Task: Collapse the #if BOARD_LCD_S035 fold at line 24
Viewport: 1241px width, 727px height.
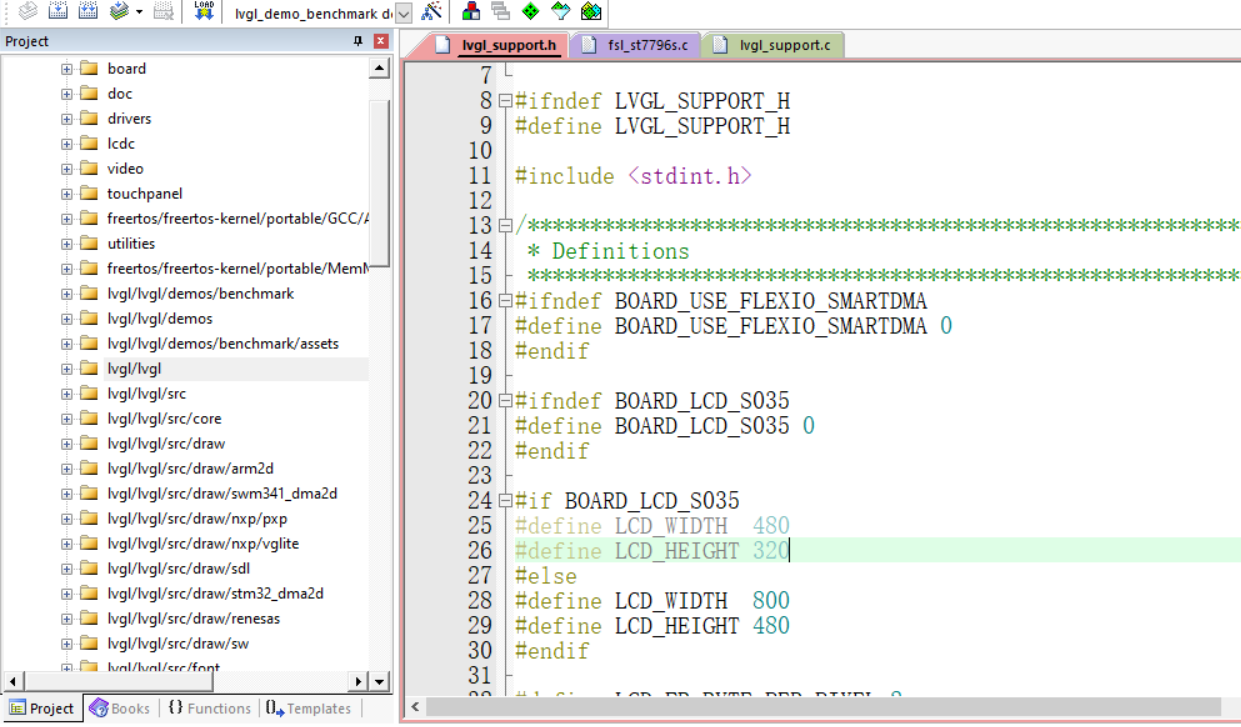Action: [x=505, y=501]
